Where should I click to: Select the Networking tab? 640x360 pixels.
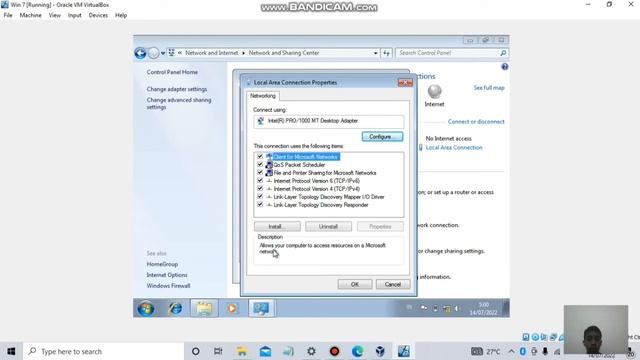coord(263,96)
